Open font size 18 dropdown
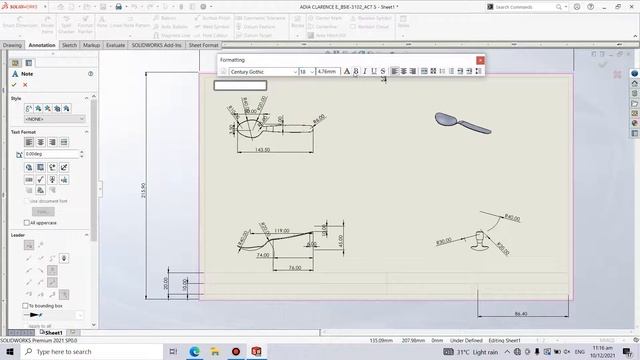This screenshot has width=640, height=360. [312, 72]
